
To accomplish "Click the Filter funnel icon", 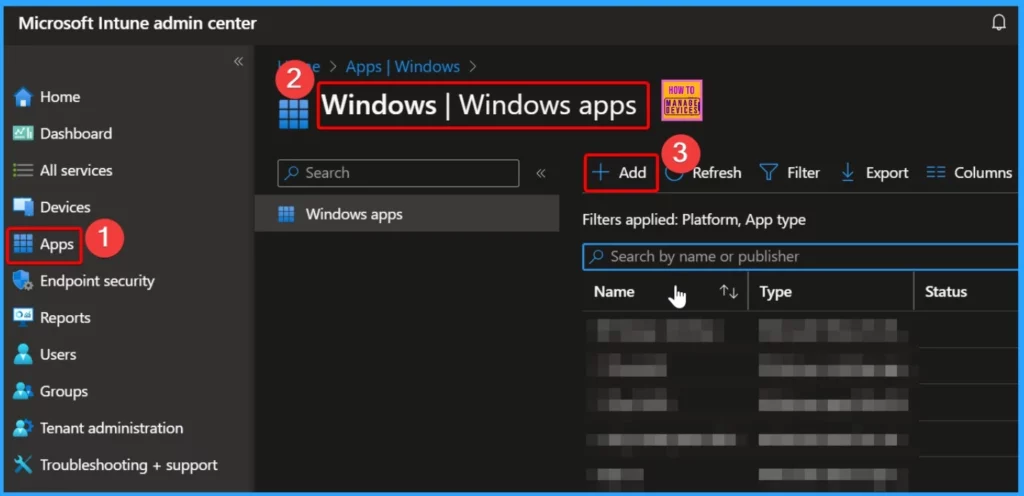I will (769, 173).
